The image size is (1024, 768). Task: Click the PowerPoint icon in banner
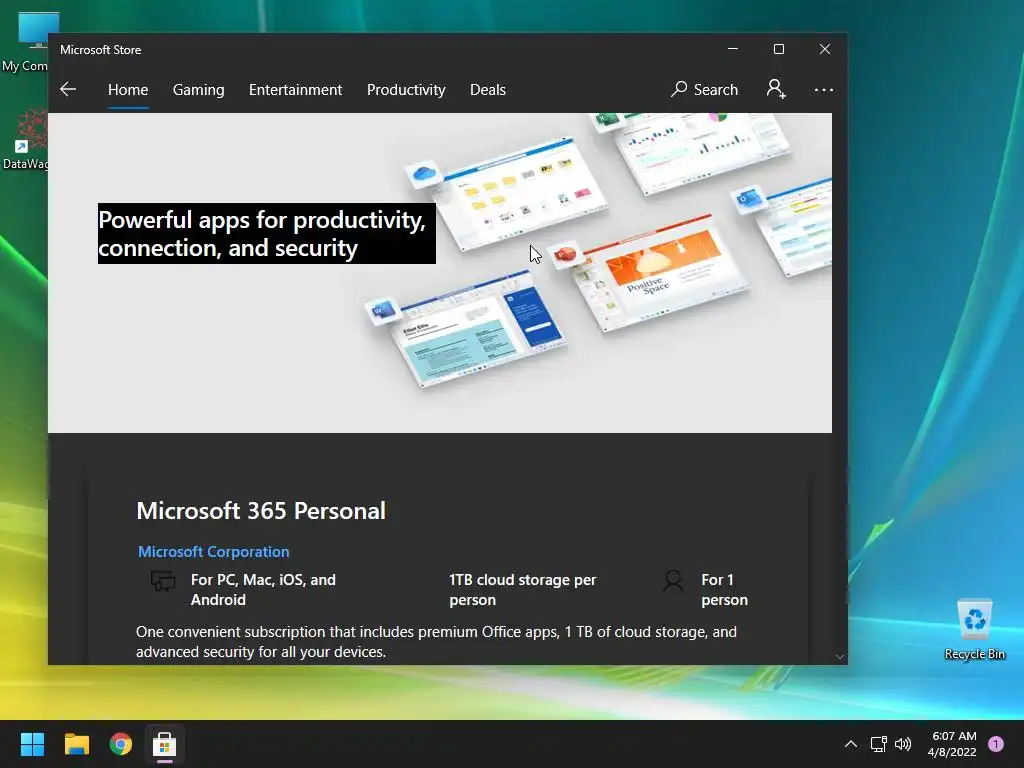tap(565, 254)
